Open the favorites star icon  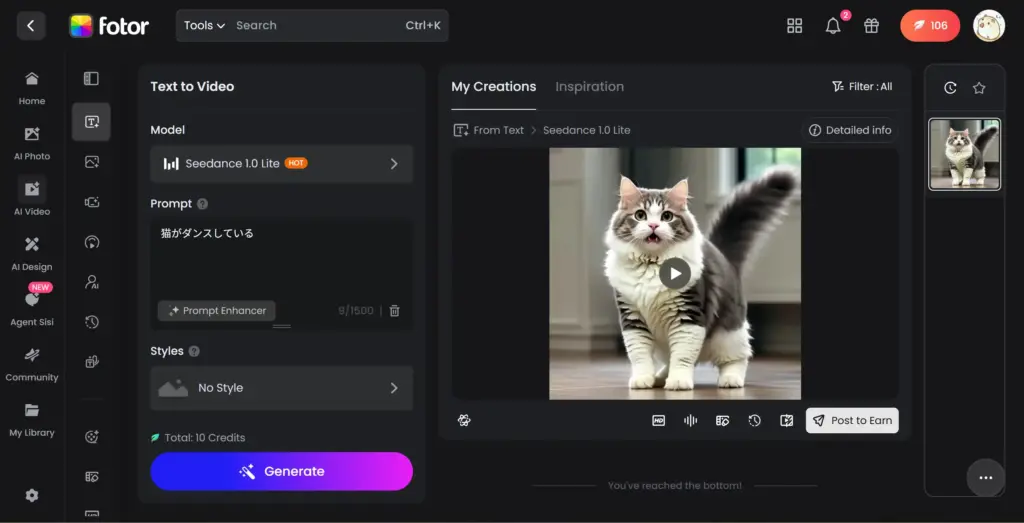click(x=979, y=88)
